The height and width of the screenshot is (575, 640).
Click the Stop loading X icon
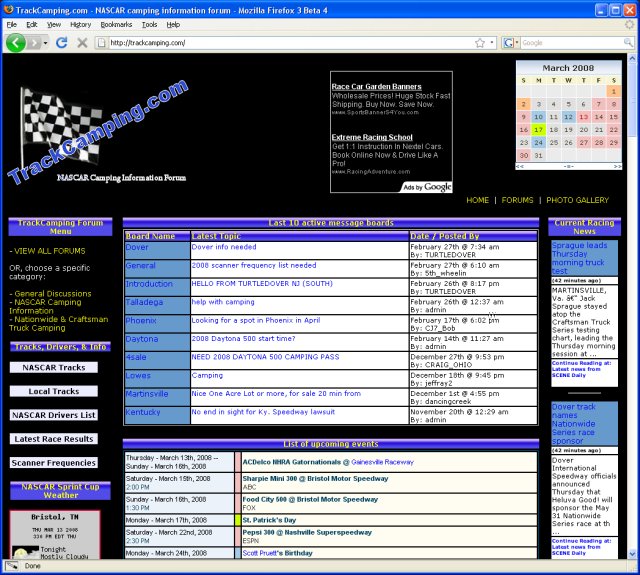pos(82,42)
